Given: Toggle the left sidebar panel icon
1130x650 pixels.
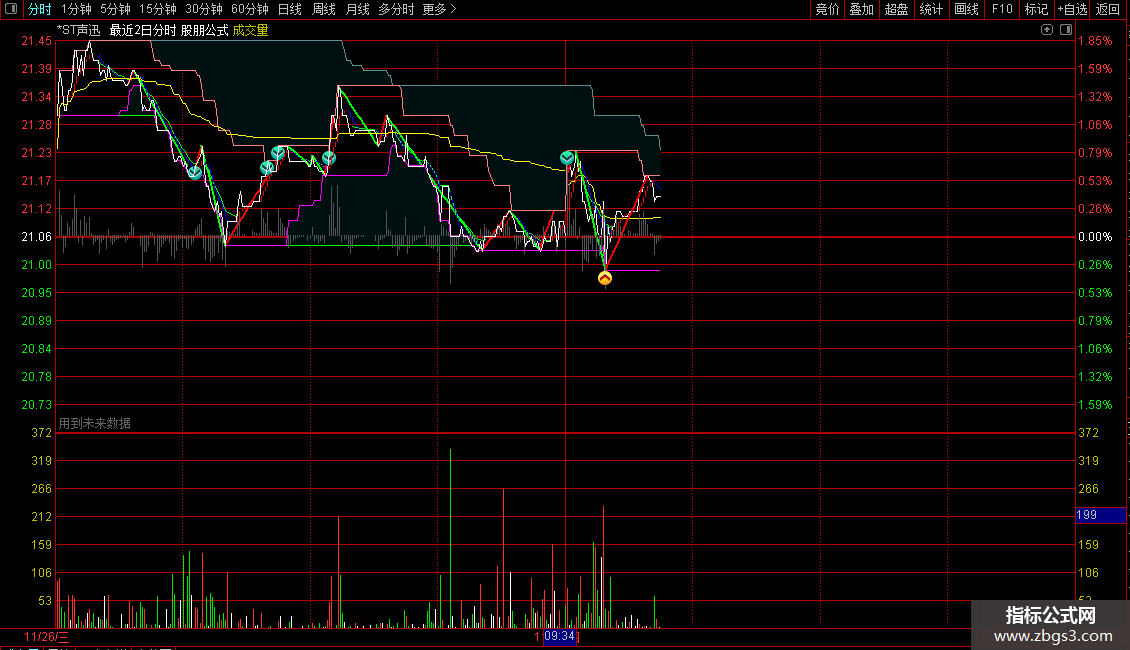Looking at the screenshot, I should point(11,9).
